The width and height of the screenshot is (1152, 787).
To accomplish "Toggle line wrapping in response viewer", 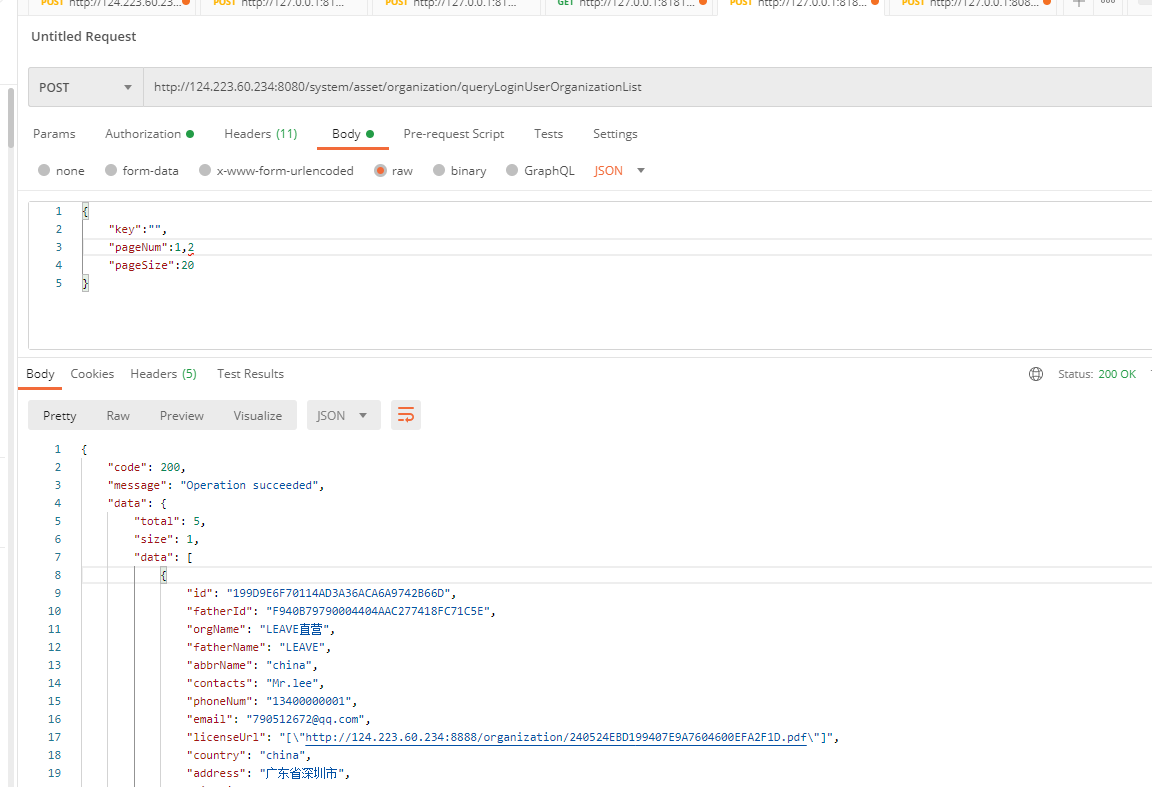I will click(405, 416).
